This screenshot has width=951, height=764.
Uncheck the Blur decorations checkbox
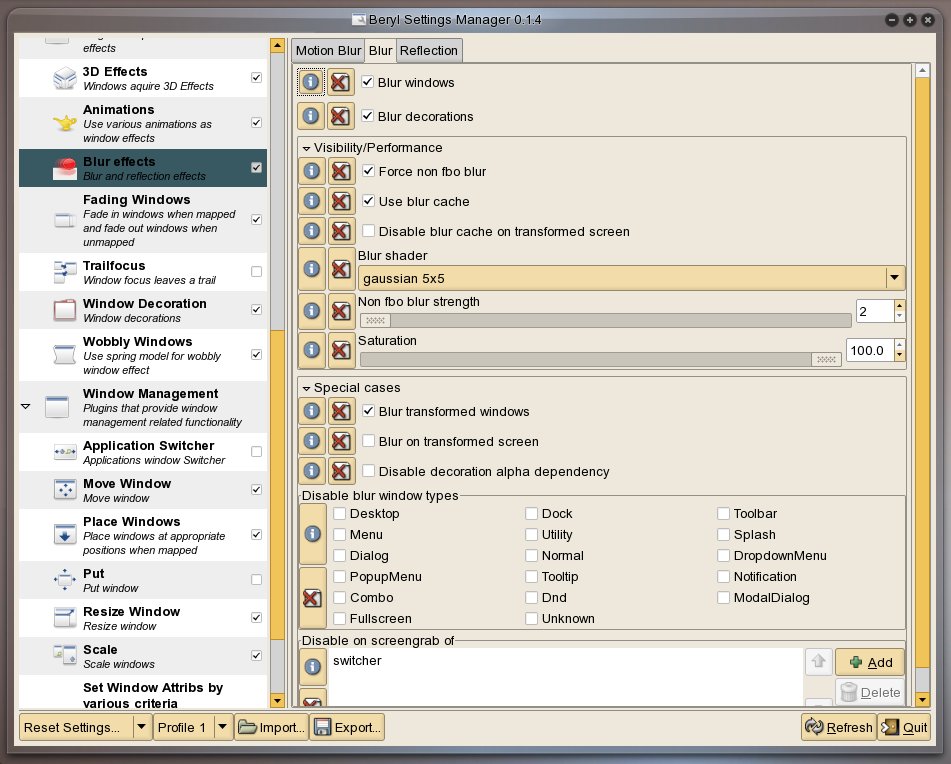368,116
